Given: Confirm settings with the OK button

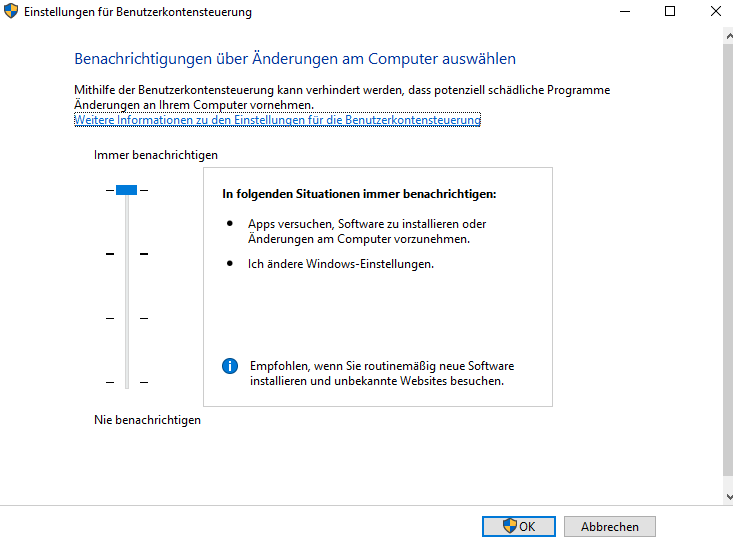Looking at the screenshot, I should 519,527.
